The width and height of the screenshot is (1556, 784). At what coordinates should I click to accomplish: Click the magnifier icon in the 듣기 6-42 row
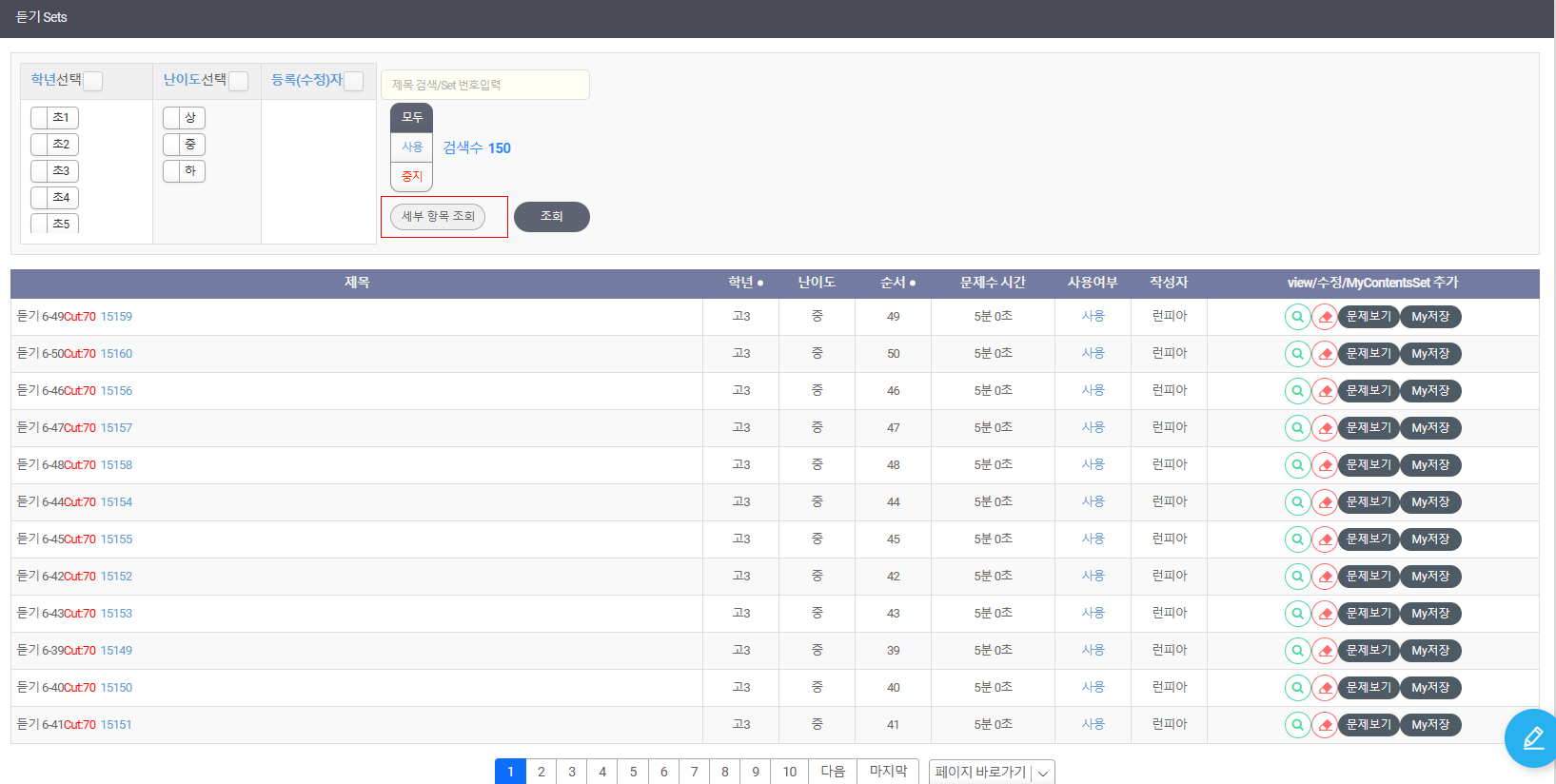click(x=1297, y=577)
